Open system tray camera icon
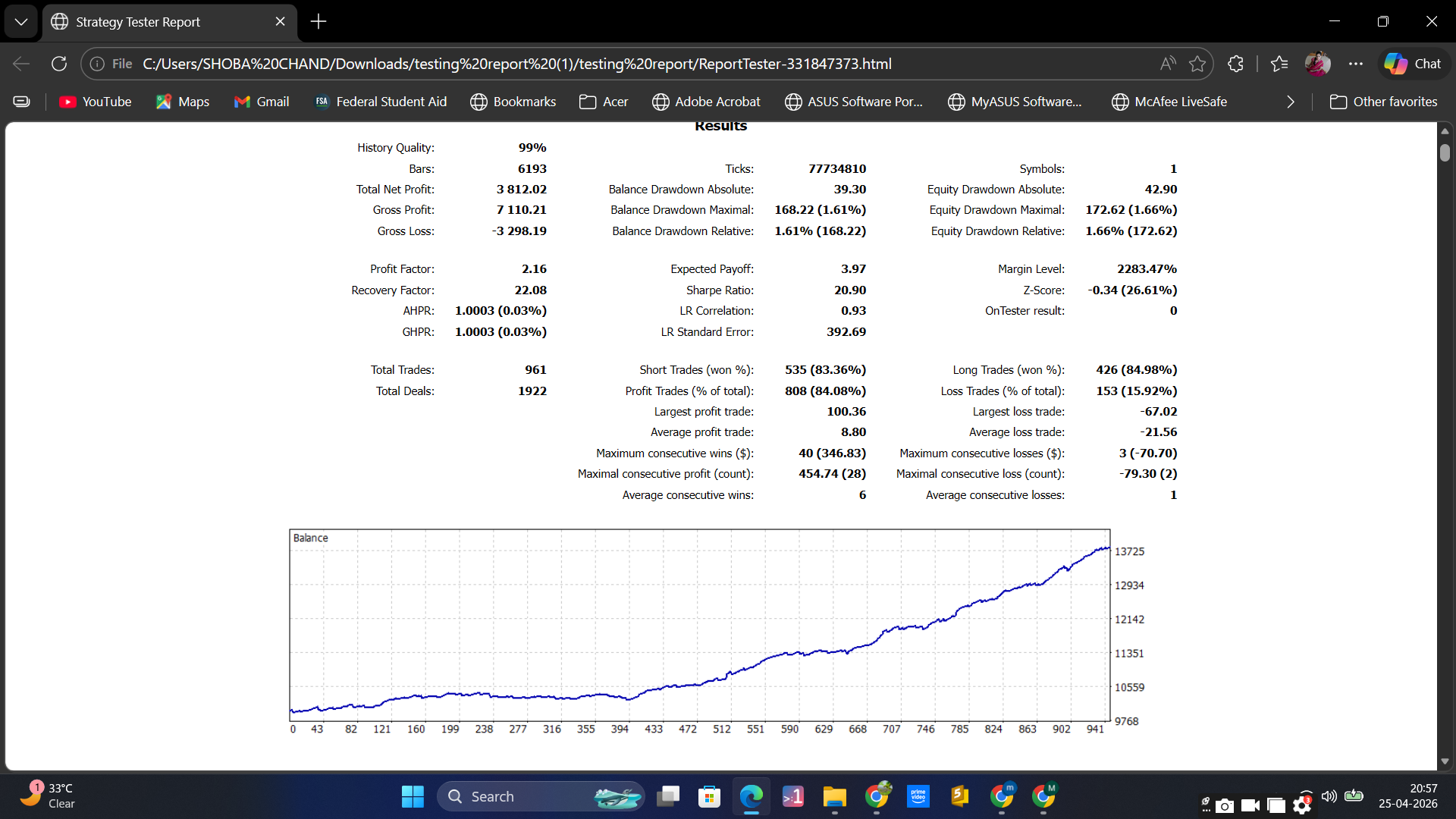Viewport: 1456px width, 819px height. pyautogui.click(x=1225, y=805)
